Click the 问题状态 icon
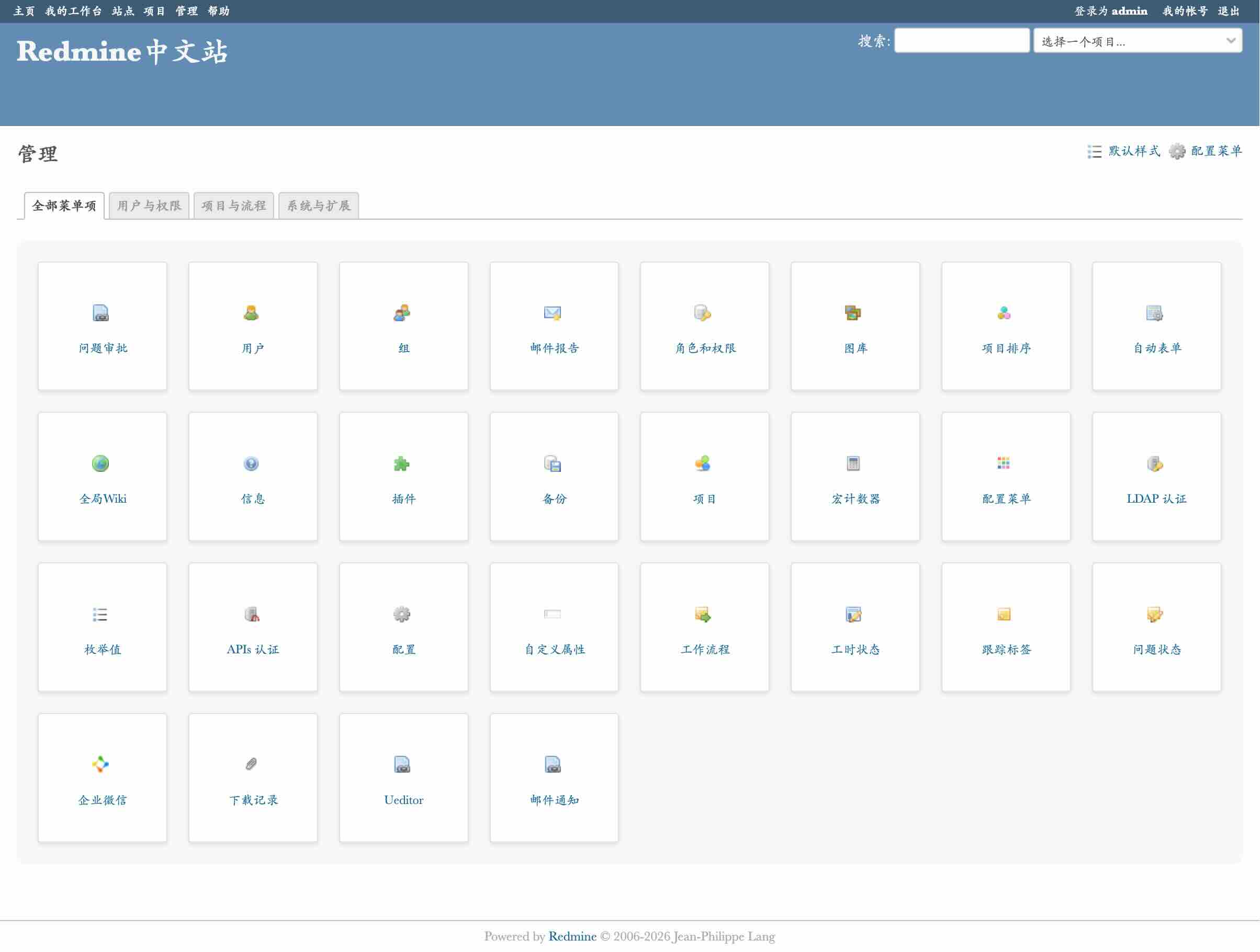 point(1155,615)
